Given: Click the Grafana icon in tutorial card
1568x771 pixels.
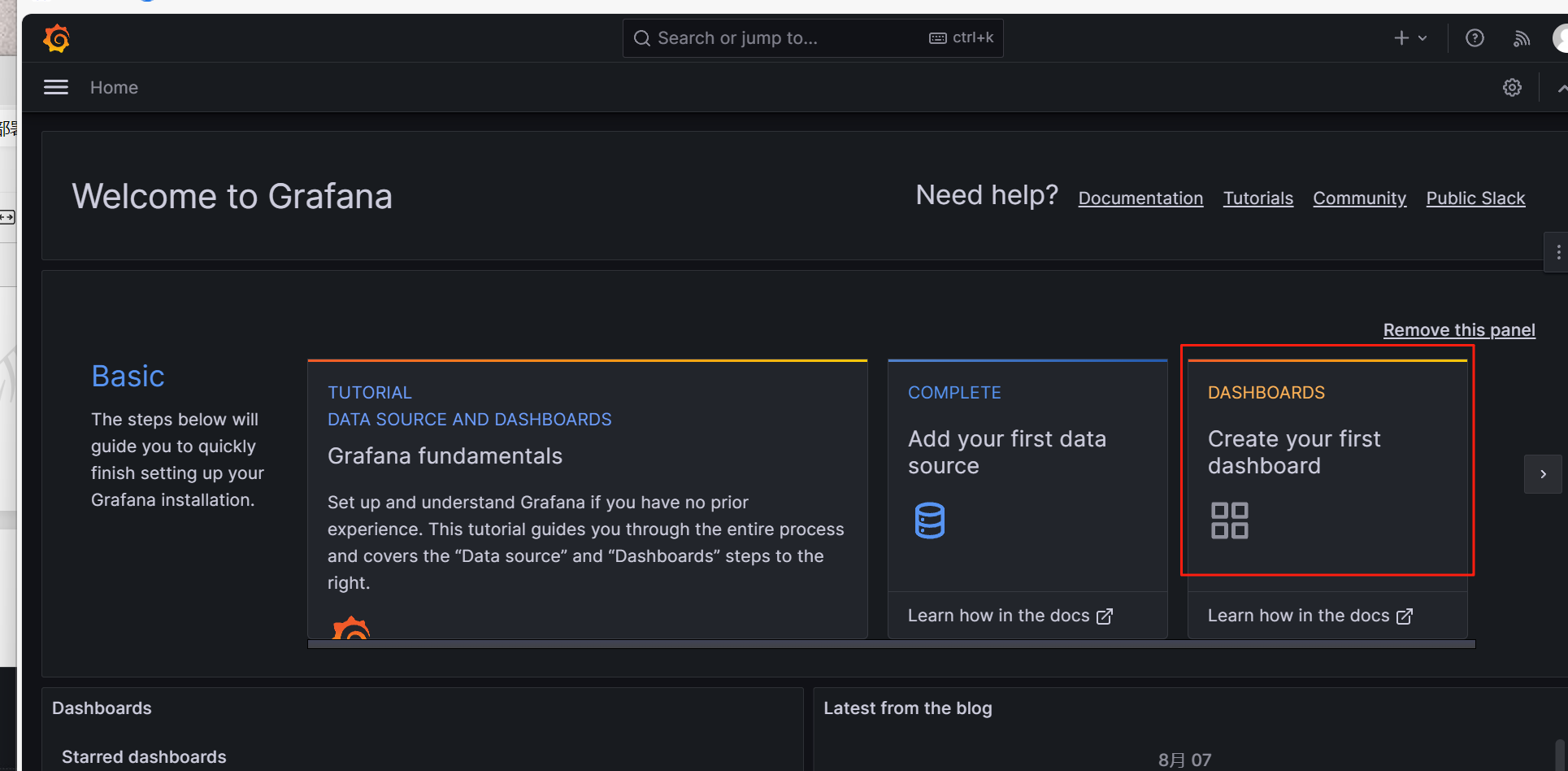Looking at the screenshot, I should point(351,627).
